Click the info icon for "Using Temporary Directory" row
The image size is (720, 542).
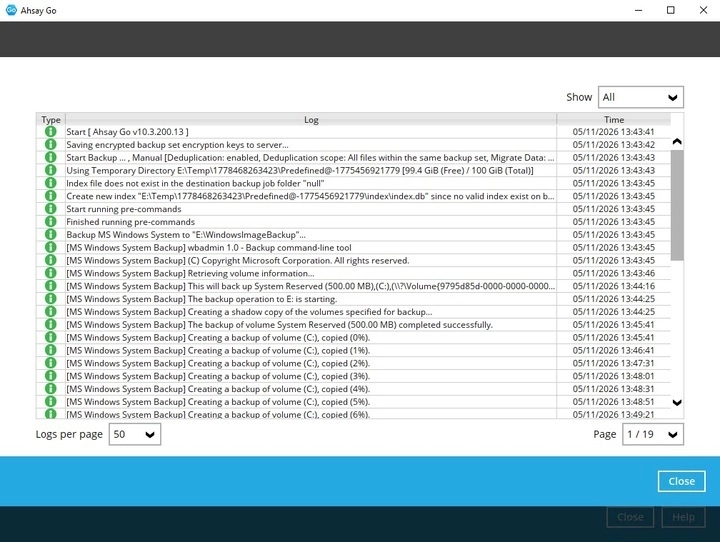(51, 170)
